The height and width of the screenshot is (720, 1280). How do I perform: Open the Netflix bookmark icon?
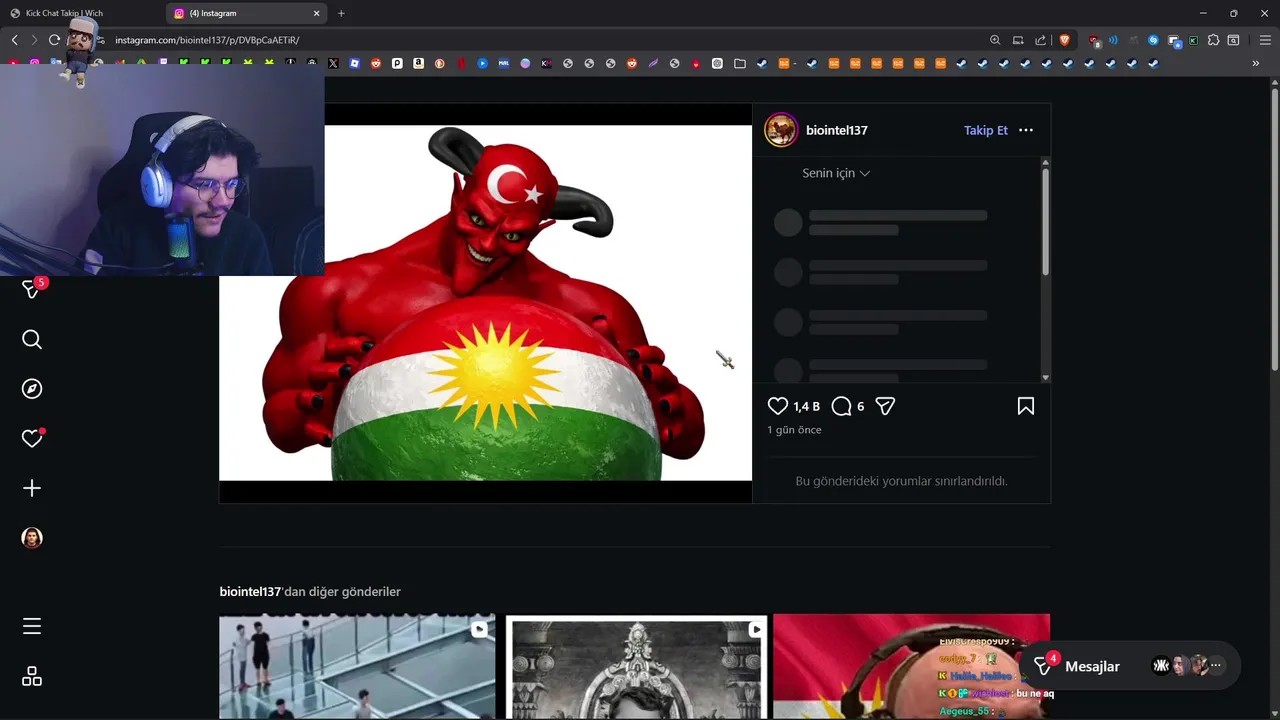[461, 63]
